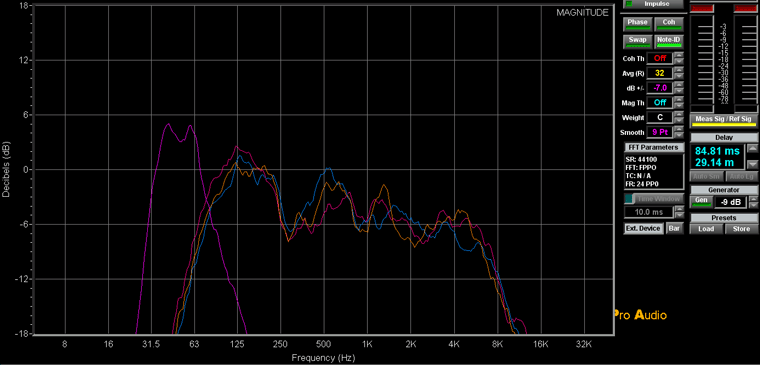Click the MAGNITUDE graph label

tap(582, 13)
